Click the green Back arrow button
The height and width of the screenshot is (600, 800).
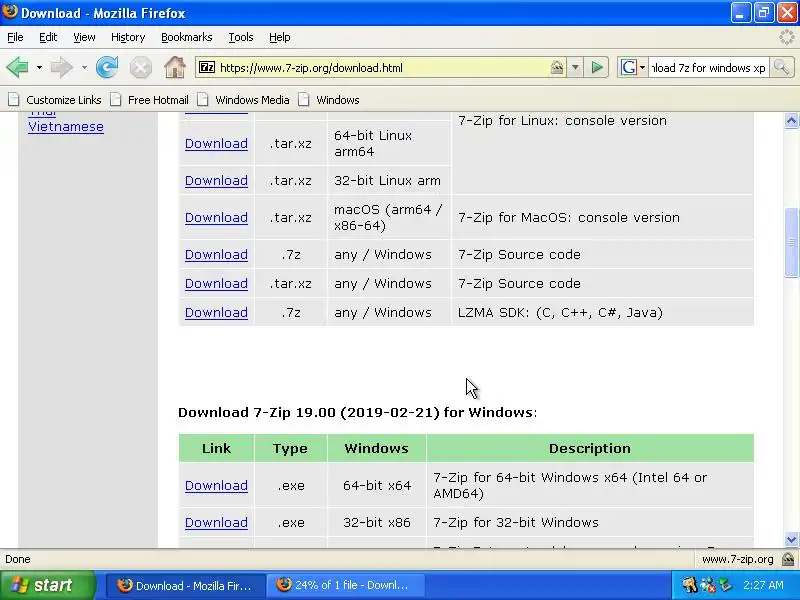coord(18,67)
